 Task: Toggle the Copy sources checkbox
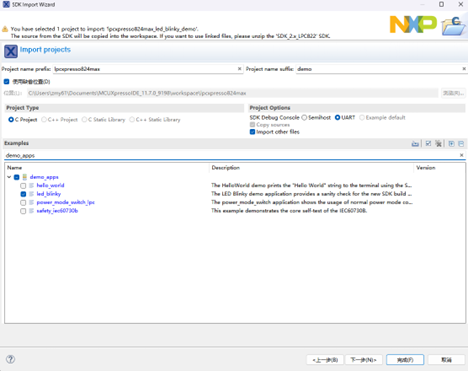(x=252, y=125)
